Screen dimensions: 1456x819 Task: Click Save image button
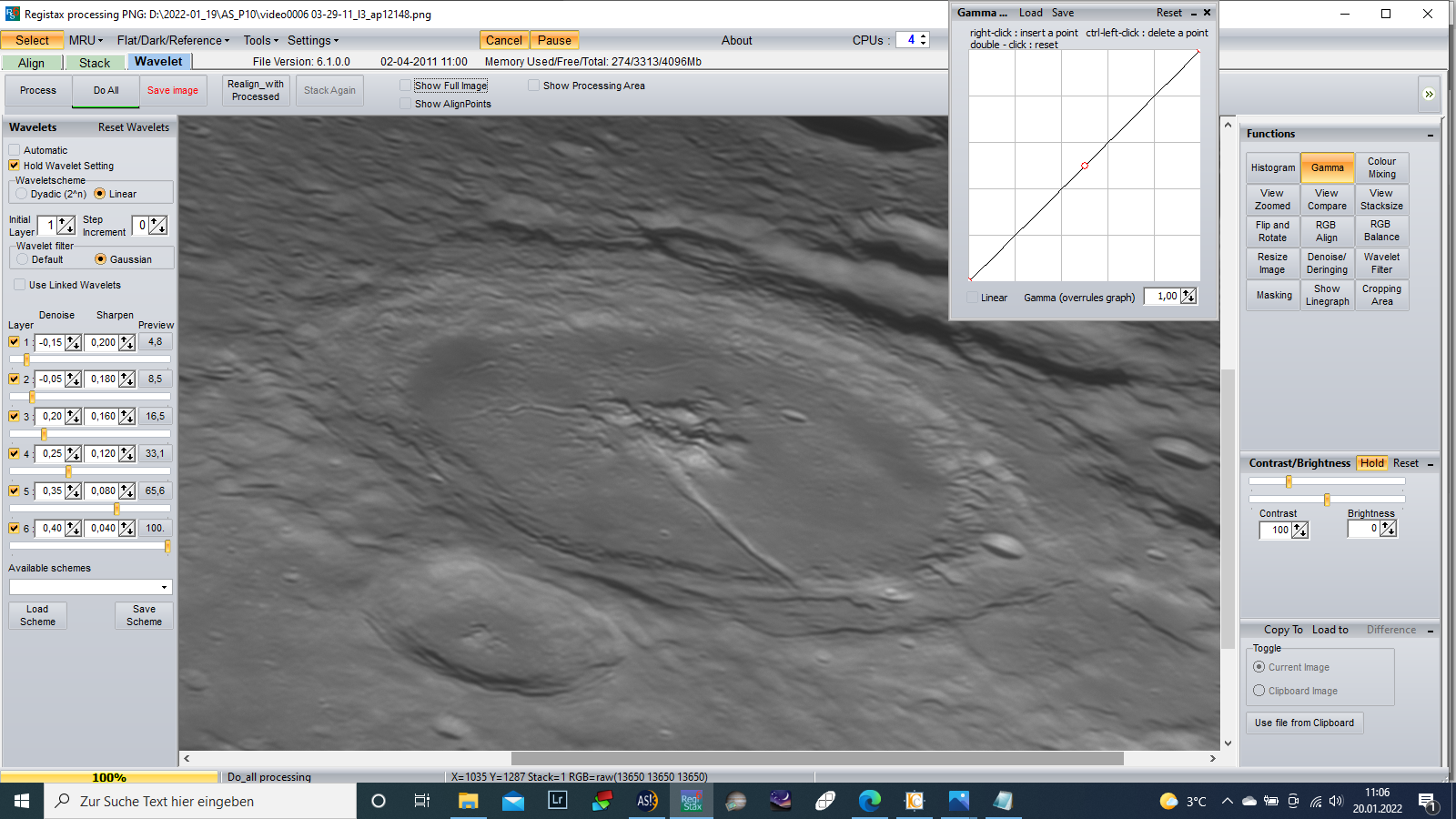pos(173,90)
